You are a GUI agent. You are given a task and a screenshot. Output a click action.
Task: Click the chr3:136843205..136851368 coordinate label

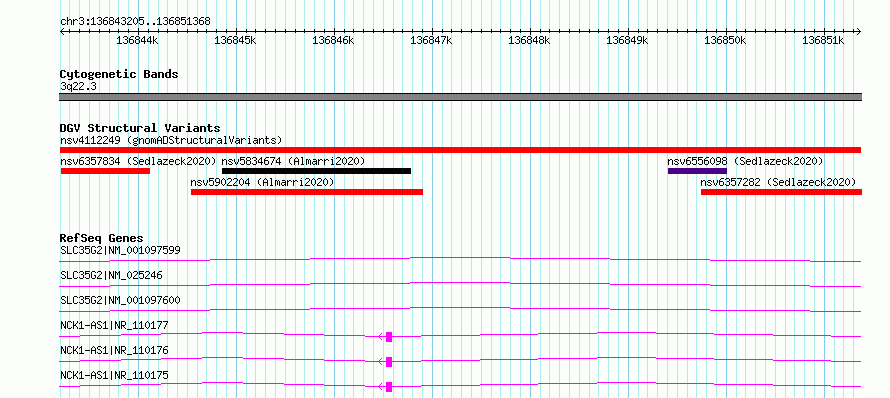click(x=135, y=22)
